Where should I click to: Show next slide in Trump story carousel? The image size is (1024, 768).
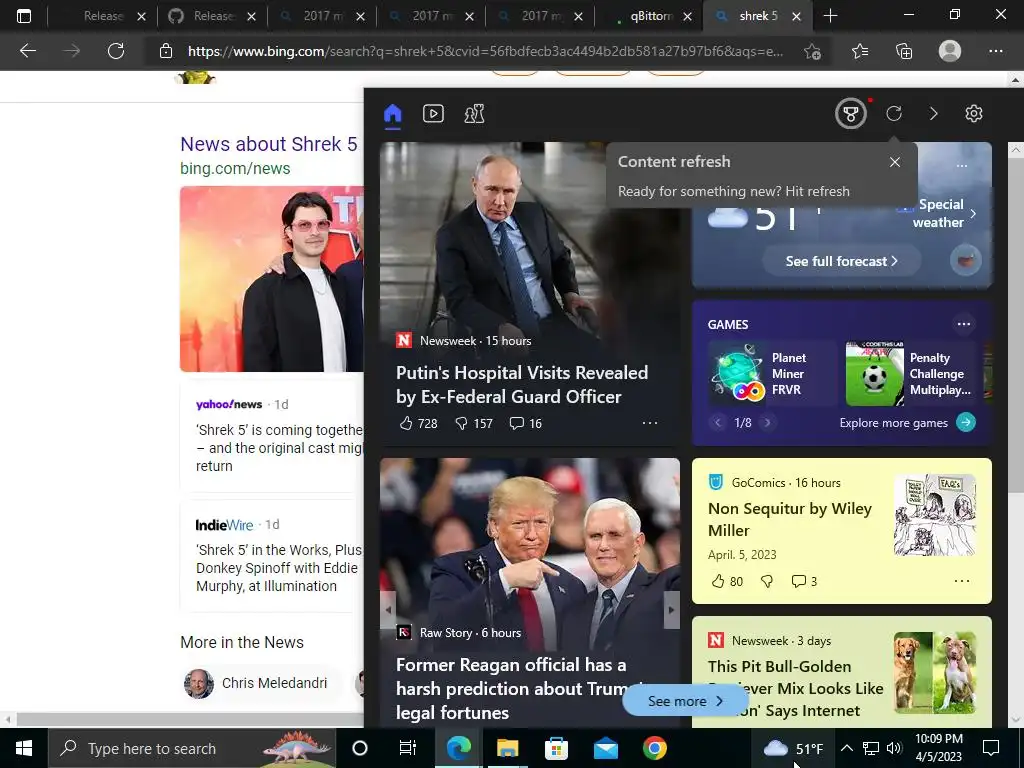pyautogui.click(x=671, y=610)
